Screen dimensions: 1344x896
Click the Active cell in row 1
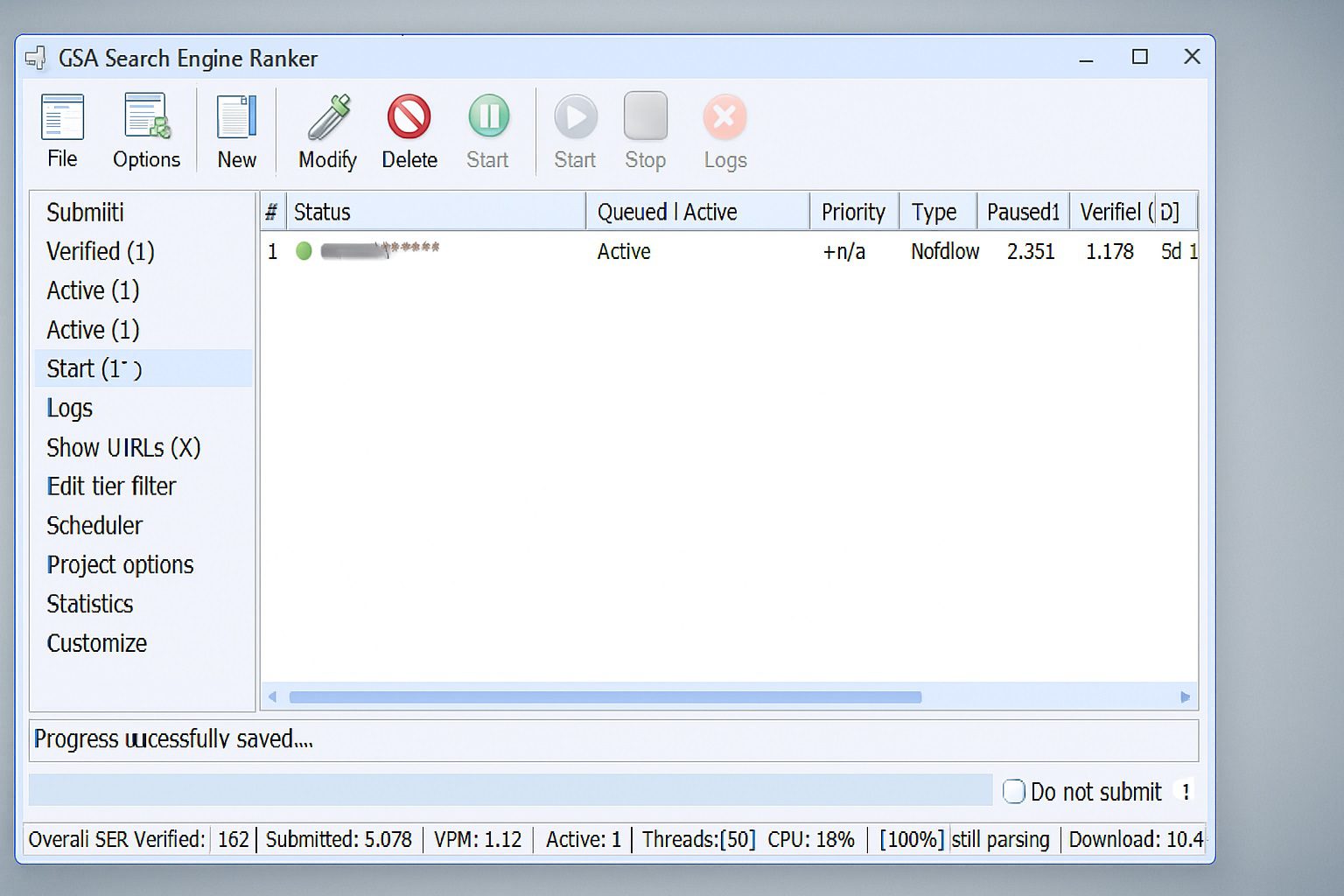click(x=624, y=252)
